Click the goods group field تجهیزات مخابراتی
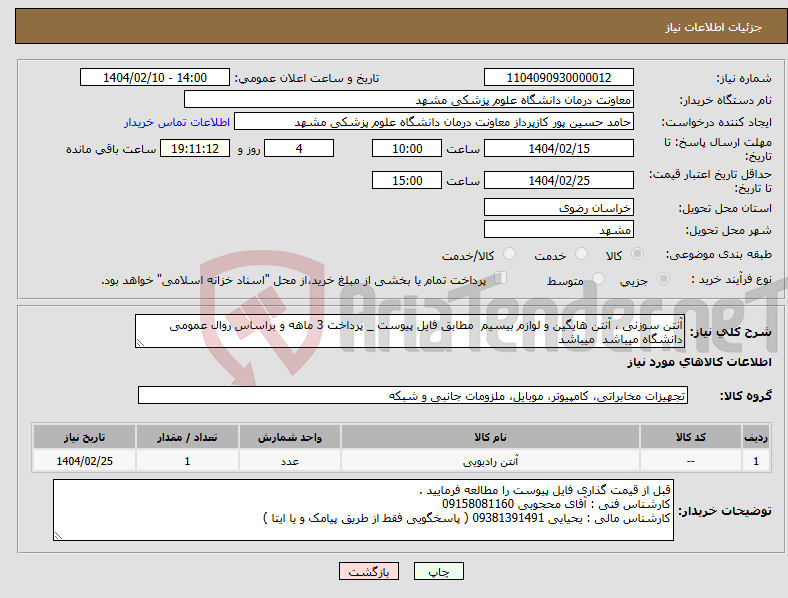788x598 pixels. click(x=413, y=395)
